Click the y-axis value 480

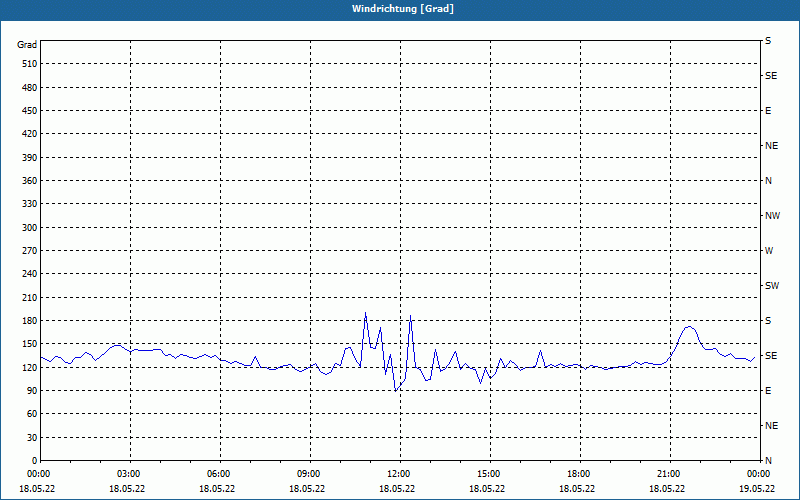pos(30,88)
